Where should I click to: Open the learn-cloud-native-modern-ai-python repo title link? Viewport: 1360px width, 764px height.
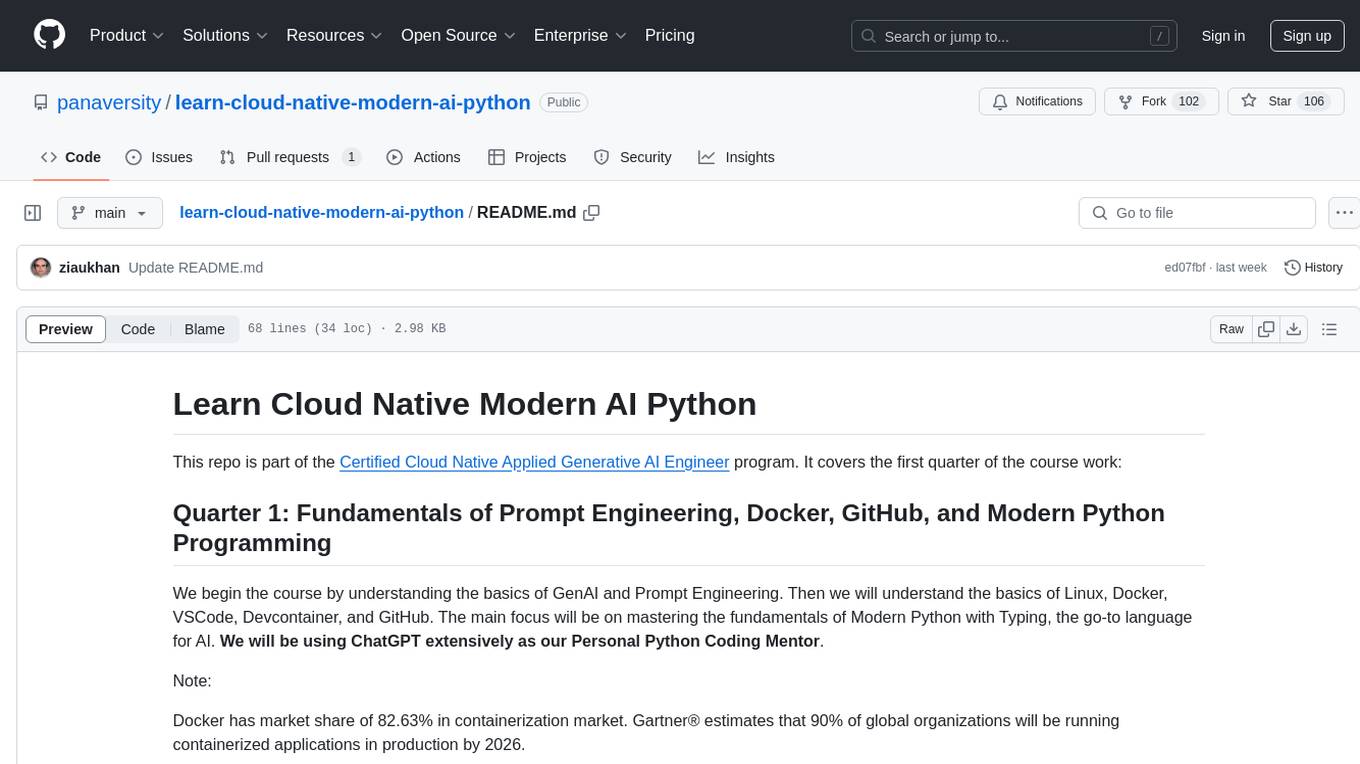353,102
